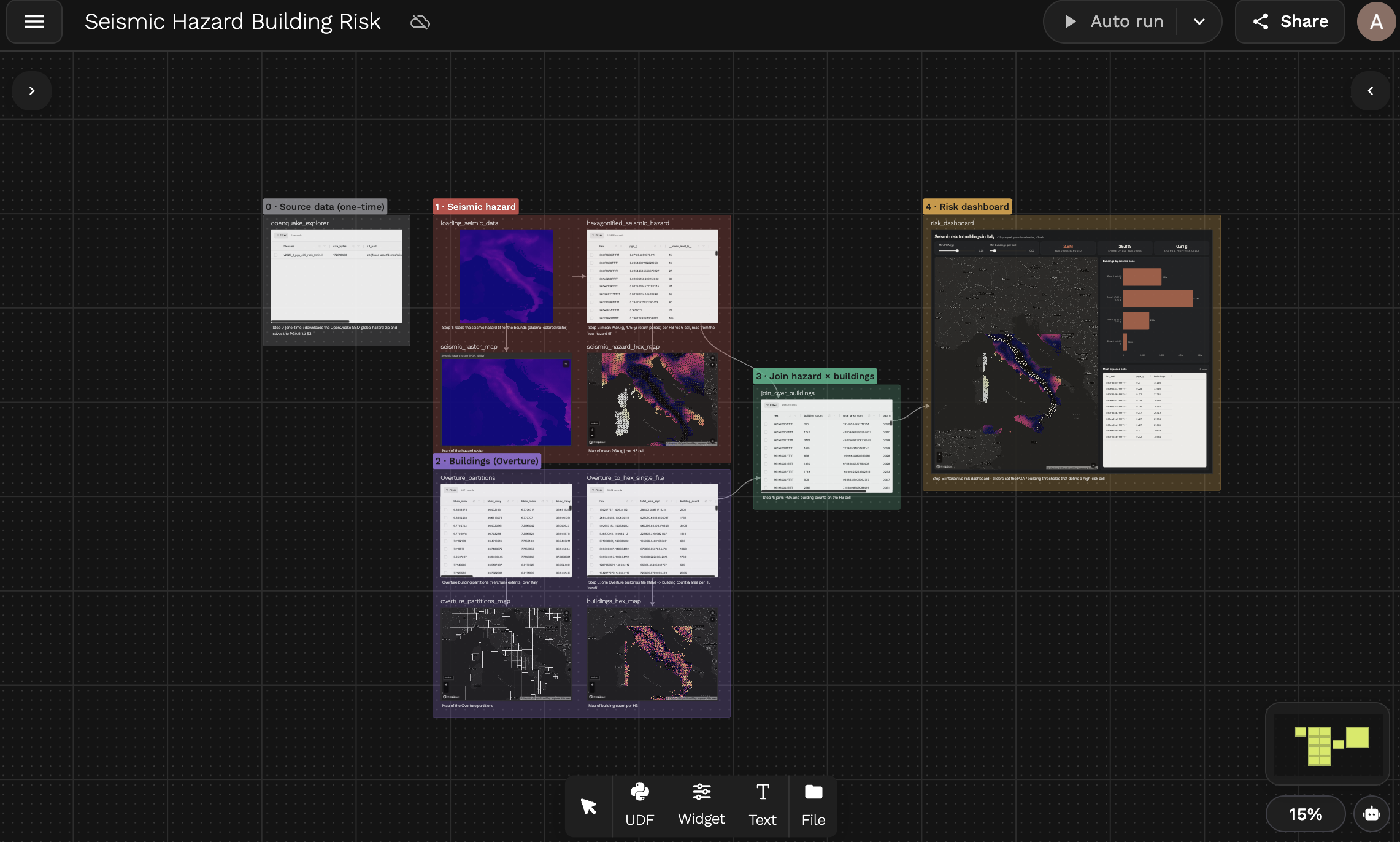Click the seismic_hazard_hex_map preview
This screenshot has width=1400, height=842.
(652, 399)
